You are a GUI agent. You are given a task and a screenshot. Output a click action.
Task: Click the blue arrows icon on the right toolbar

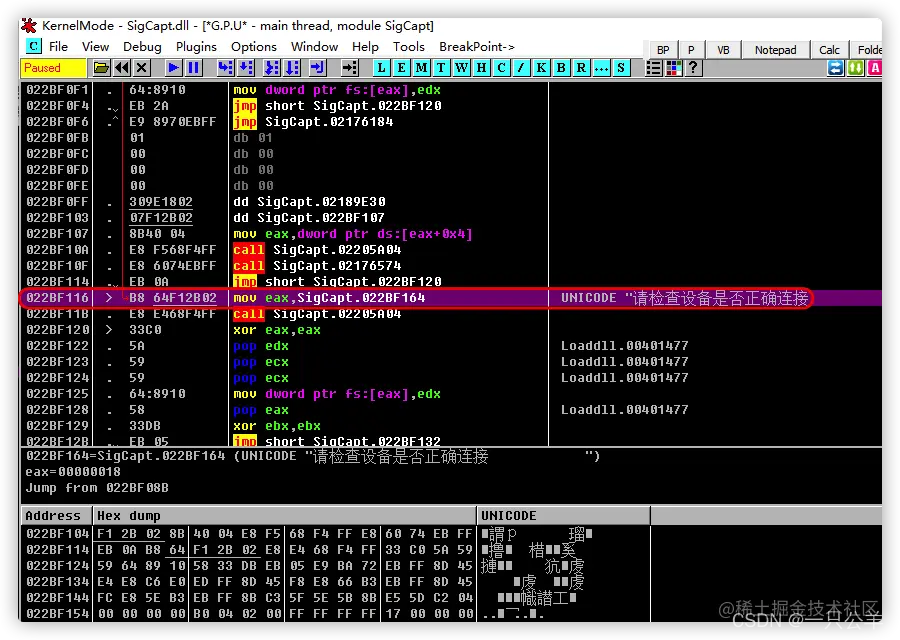tap(836, 68)
